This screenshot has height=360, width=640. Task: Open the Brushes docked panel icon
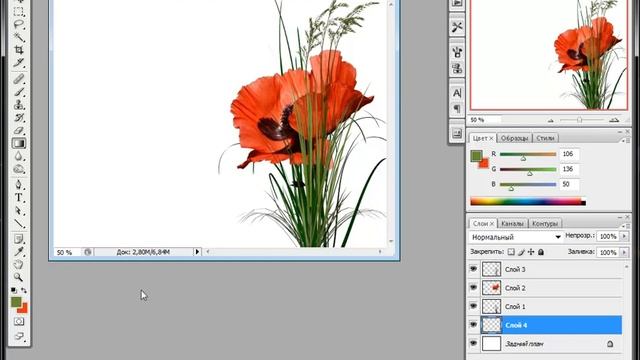(x=457, y=52)
